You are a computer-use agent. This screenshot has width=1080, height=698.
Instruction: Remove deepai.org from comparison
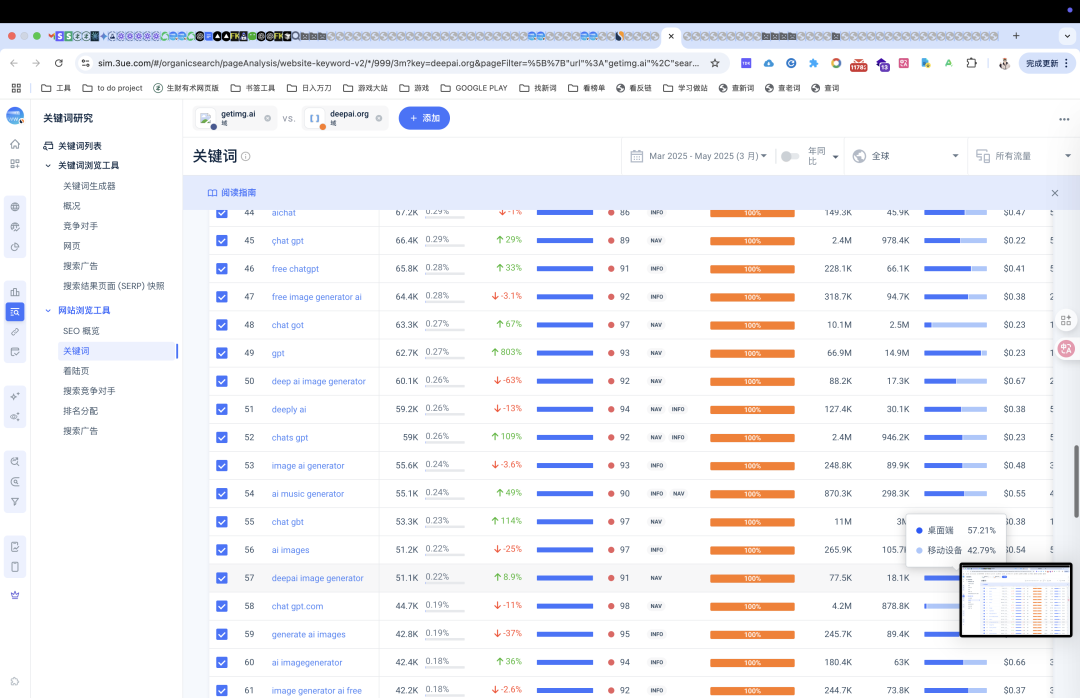click(379, 119)
